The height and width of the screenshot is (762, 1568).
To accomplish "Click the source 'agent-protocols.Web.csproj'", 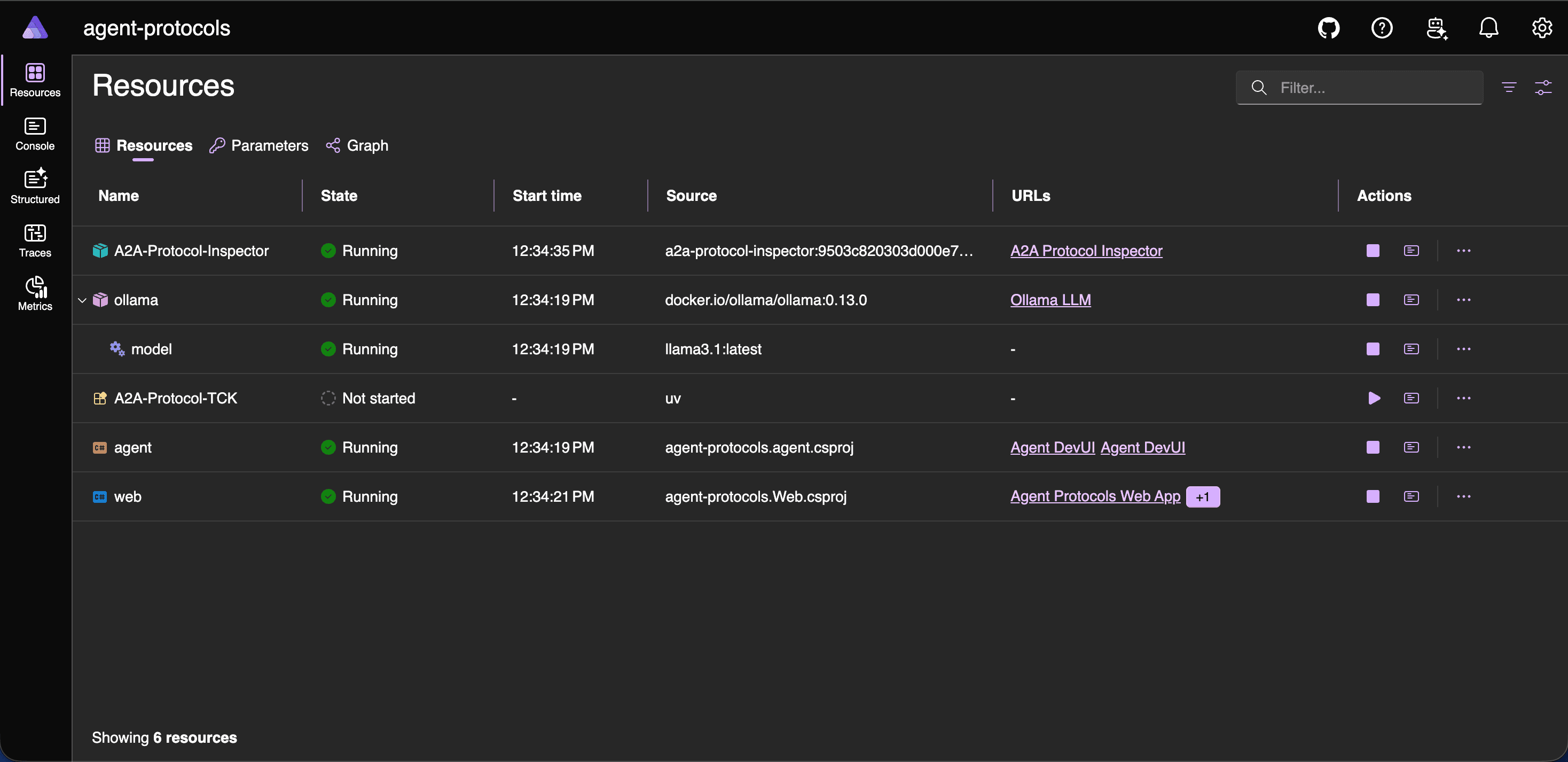I will coord(755,496).
